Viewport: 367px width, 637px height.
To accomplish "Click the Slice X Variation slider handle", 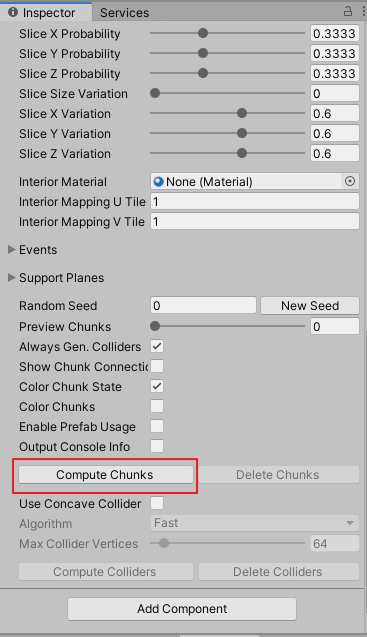I will coord(242,113).
